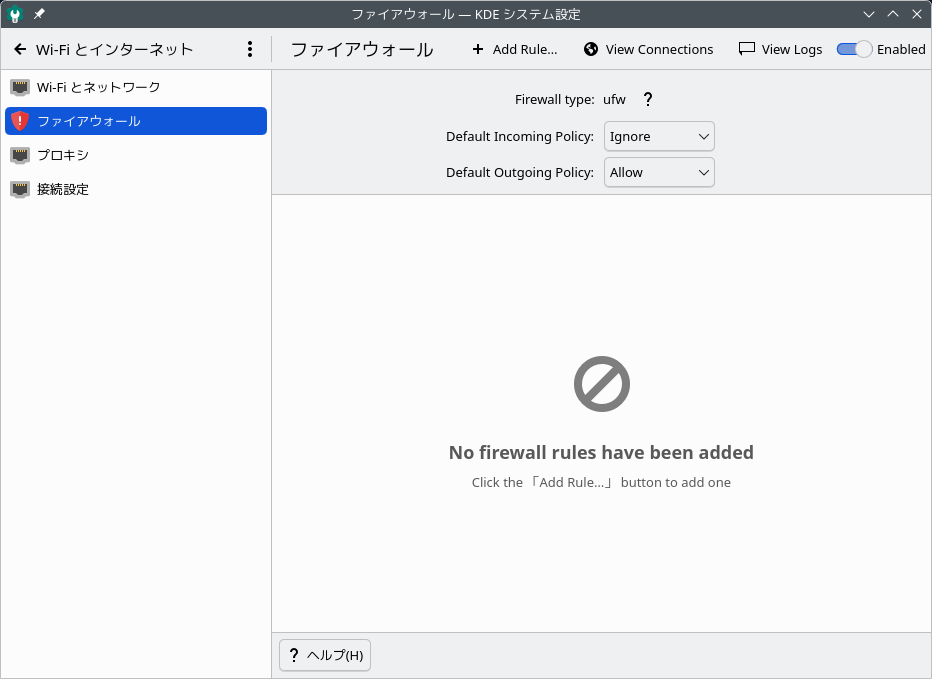Click the ヘルプ(H) help button

(x=325, y=655)
